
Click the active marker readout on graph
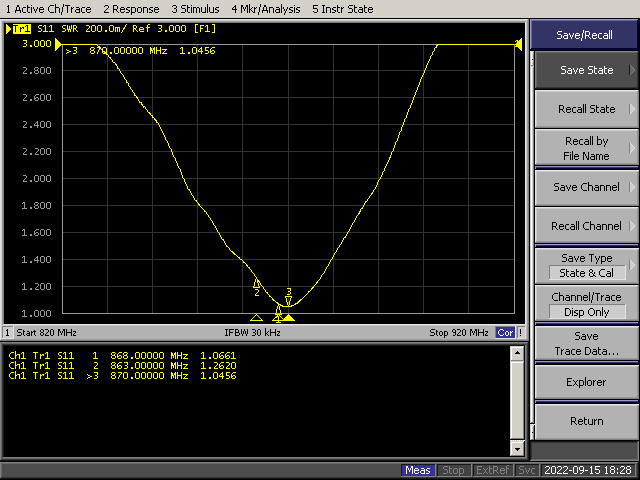click(140, 51)
